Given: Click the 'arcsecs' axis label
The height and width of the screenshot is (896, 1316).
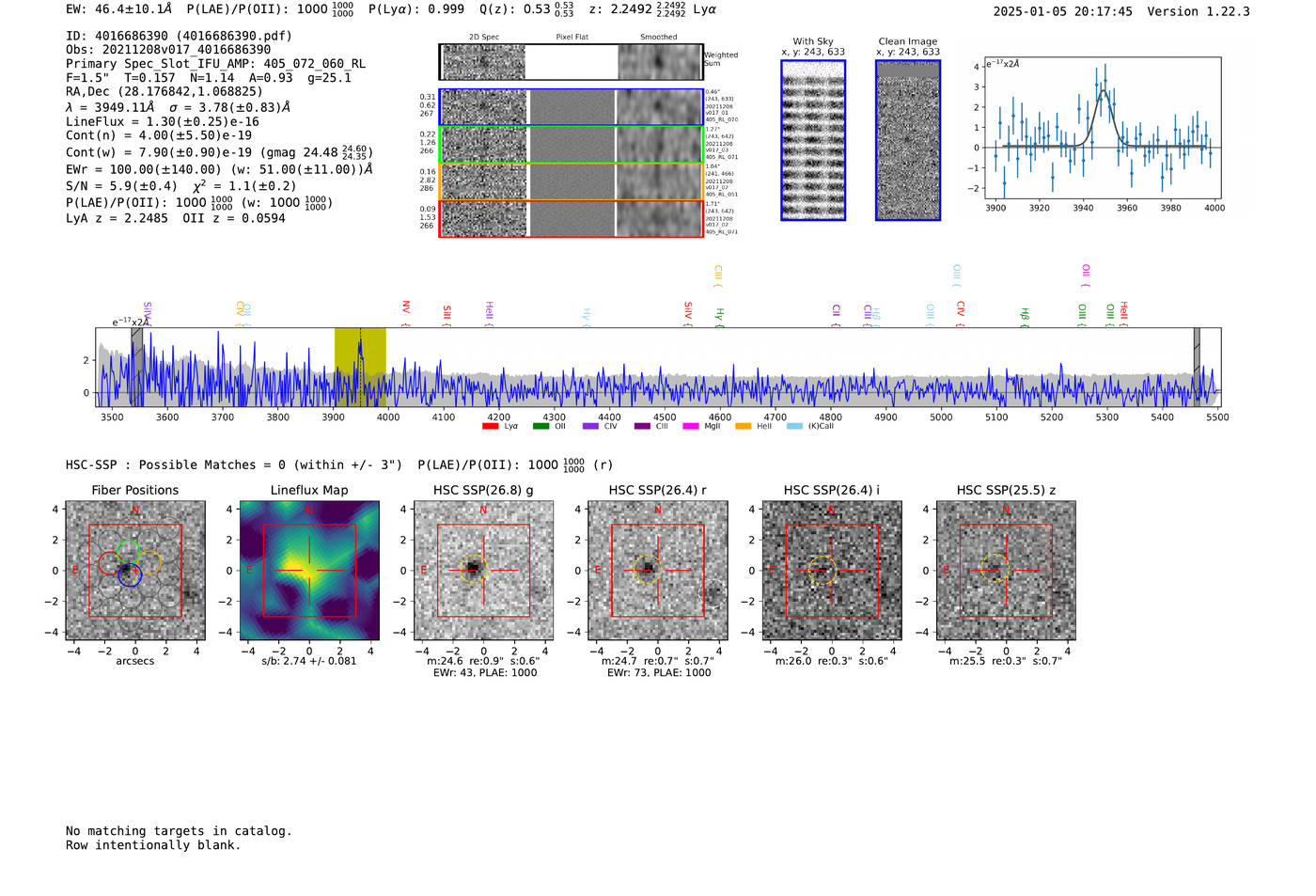Looking at the screenshot, I should (135, 661).
